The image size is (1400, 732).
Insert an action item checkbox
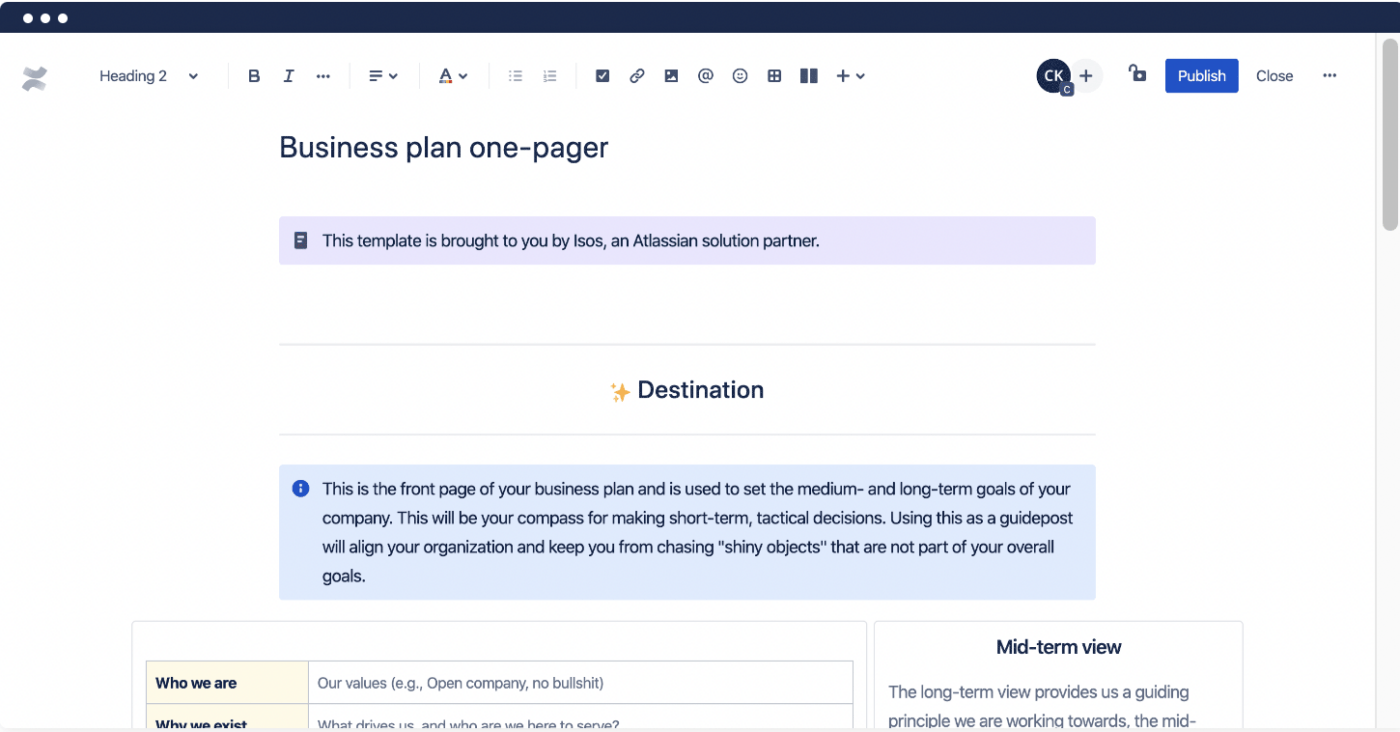[602, 76]
